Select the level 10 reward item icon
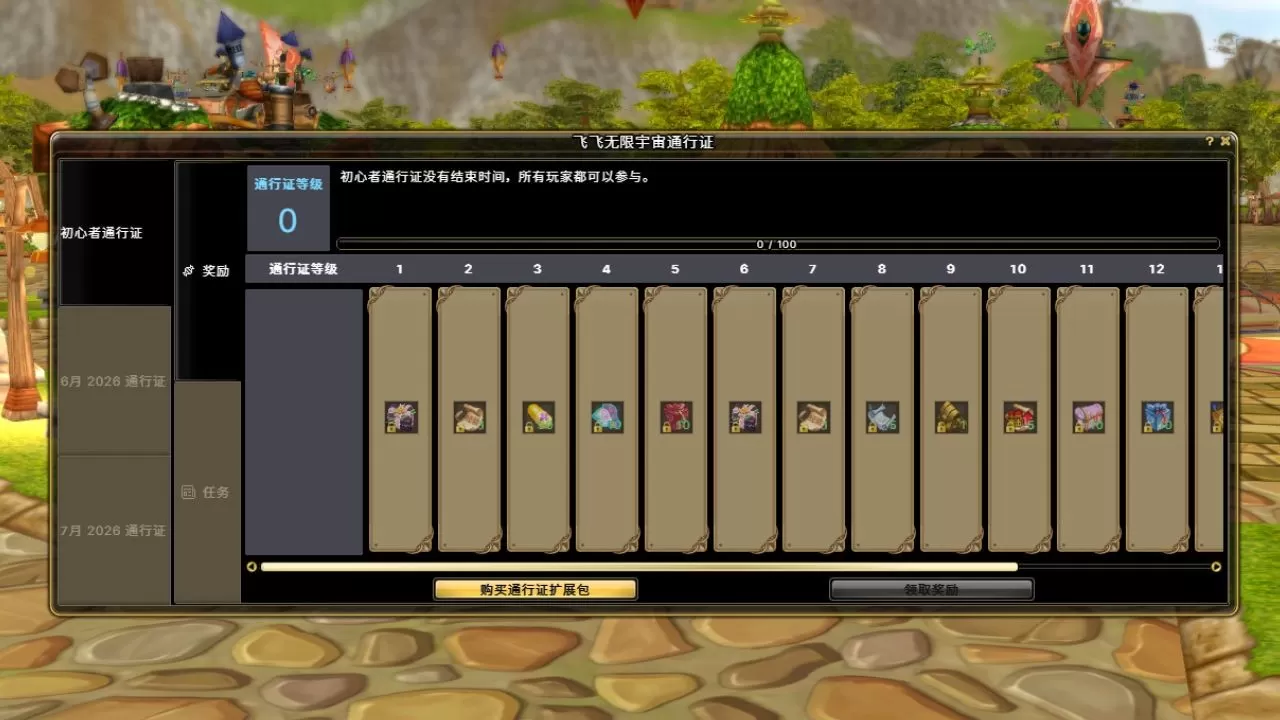 pyautogui.click(x=1020, y=417)
